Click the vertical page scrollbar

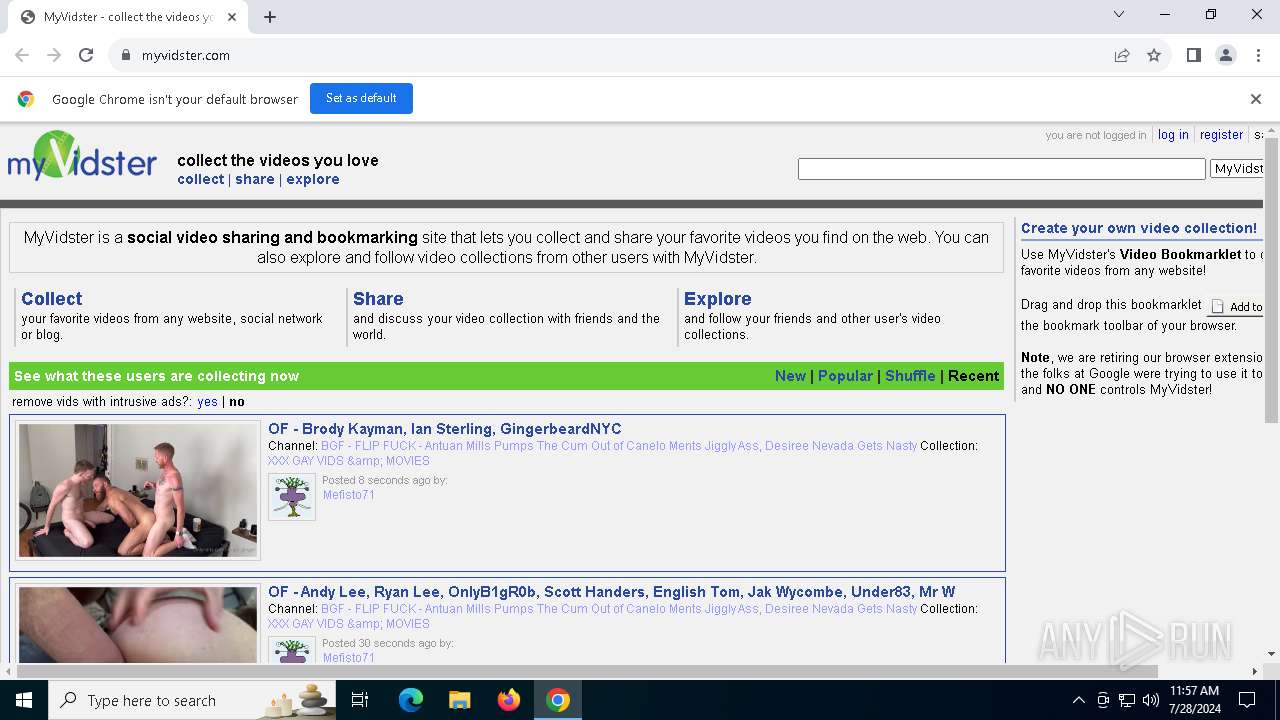pos(1272,280)
